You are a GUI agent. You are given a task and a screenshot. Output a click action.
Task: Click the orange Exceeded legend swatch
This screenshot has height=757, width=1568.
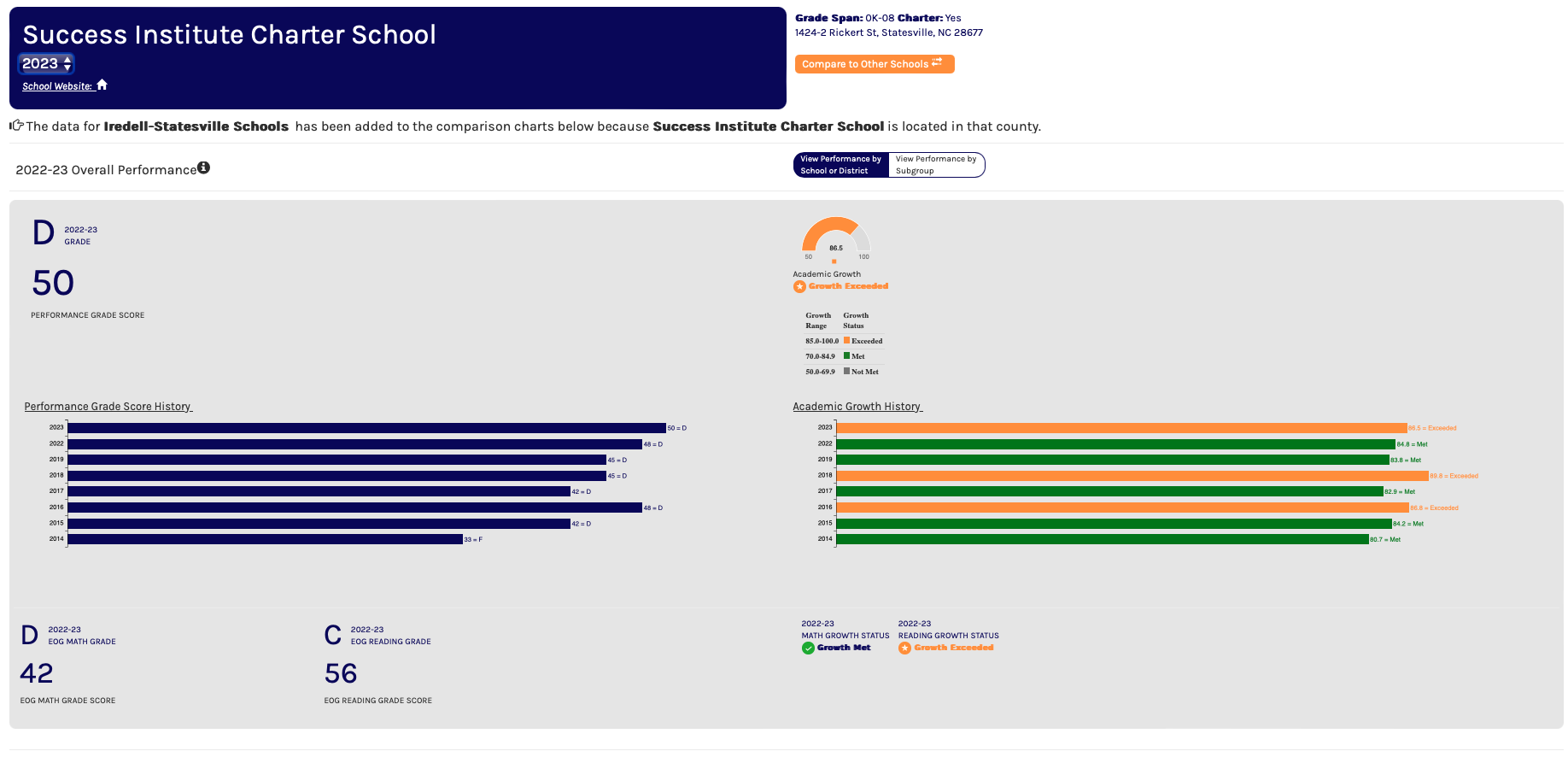coord(846,340)
